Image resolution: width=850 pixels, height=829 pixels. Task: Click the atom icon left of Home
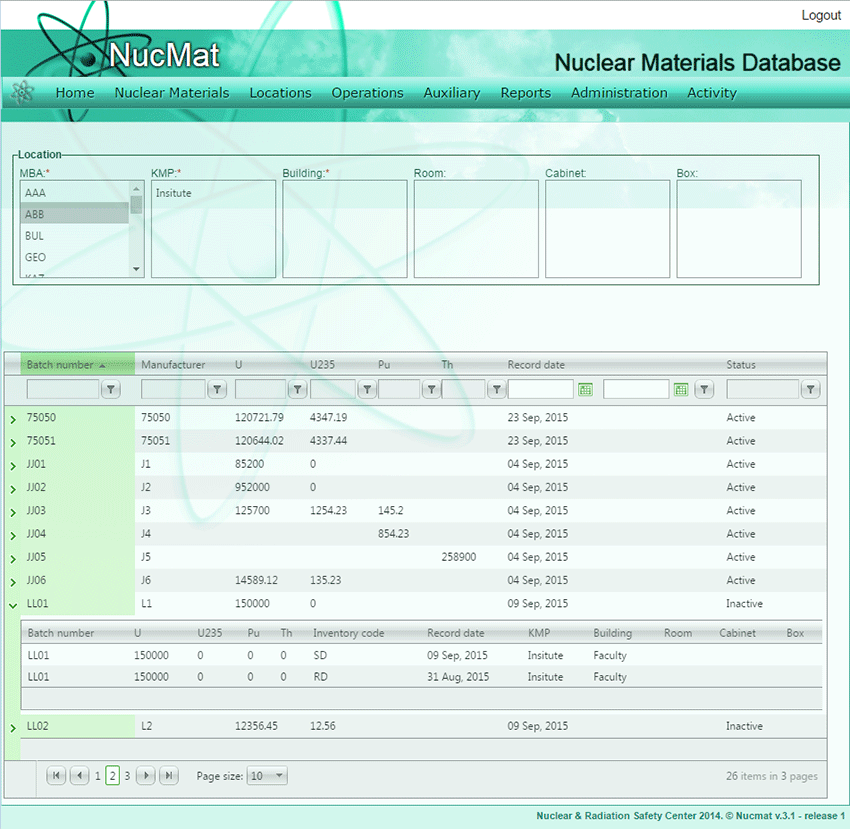click(22, 92)
